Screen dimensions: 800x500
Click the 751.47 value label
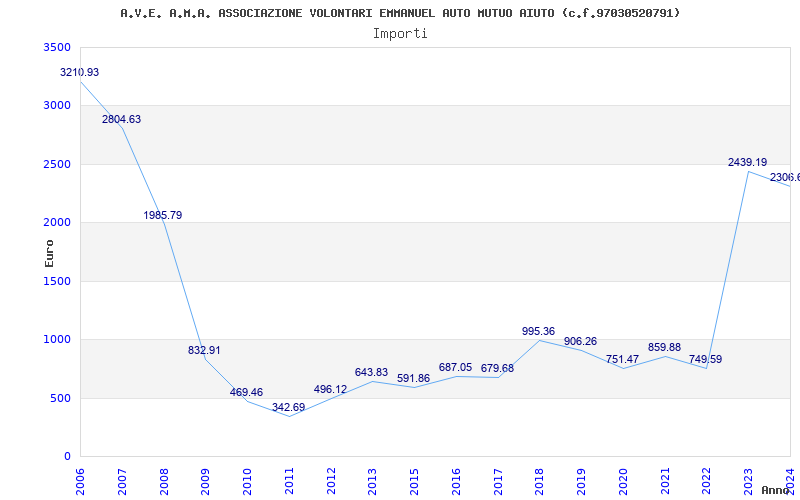622,359
